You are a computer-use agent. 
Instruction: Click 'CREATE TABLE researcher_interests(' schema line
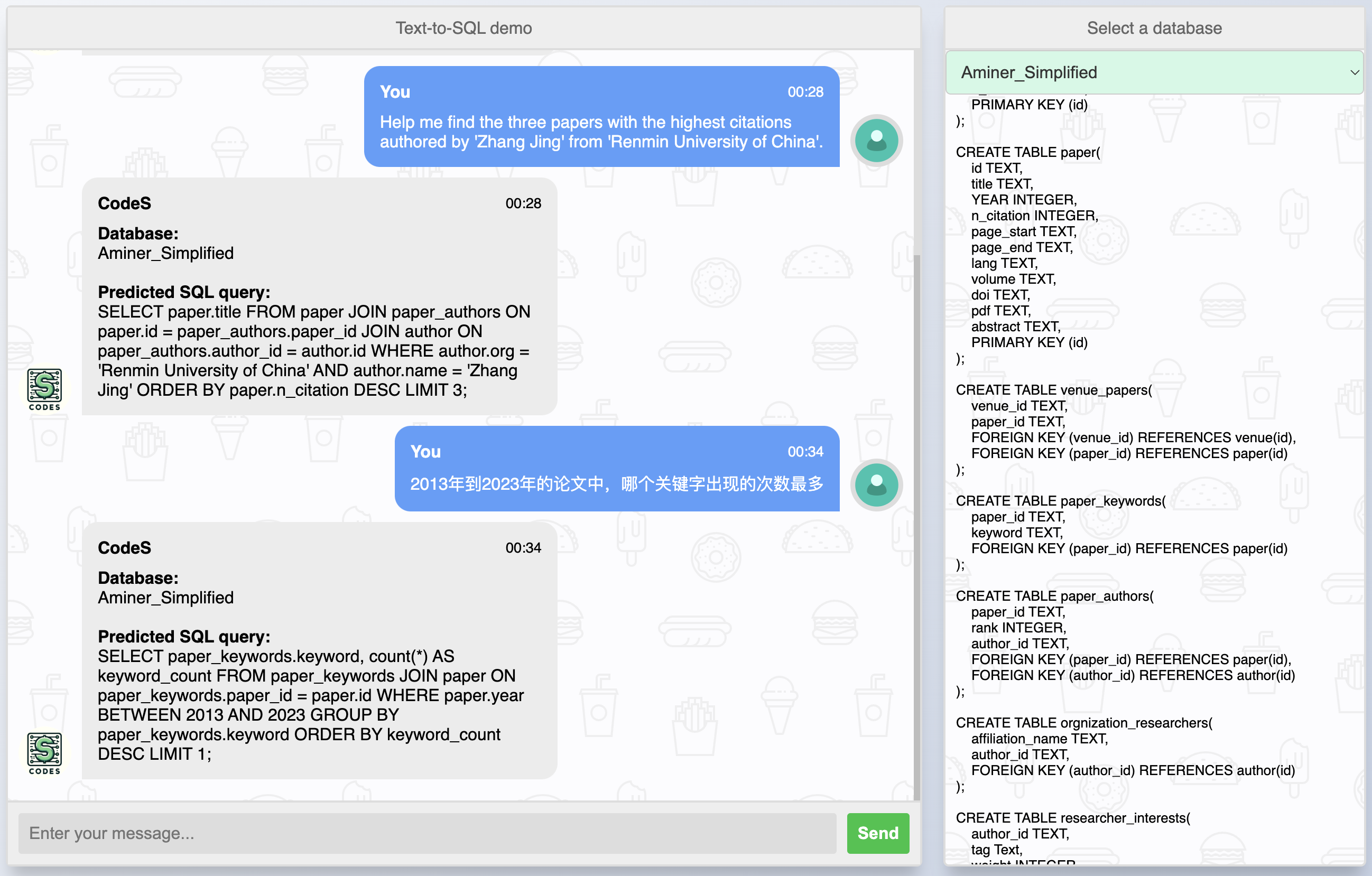(1072, 817)
